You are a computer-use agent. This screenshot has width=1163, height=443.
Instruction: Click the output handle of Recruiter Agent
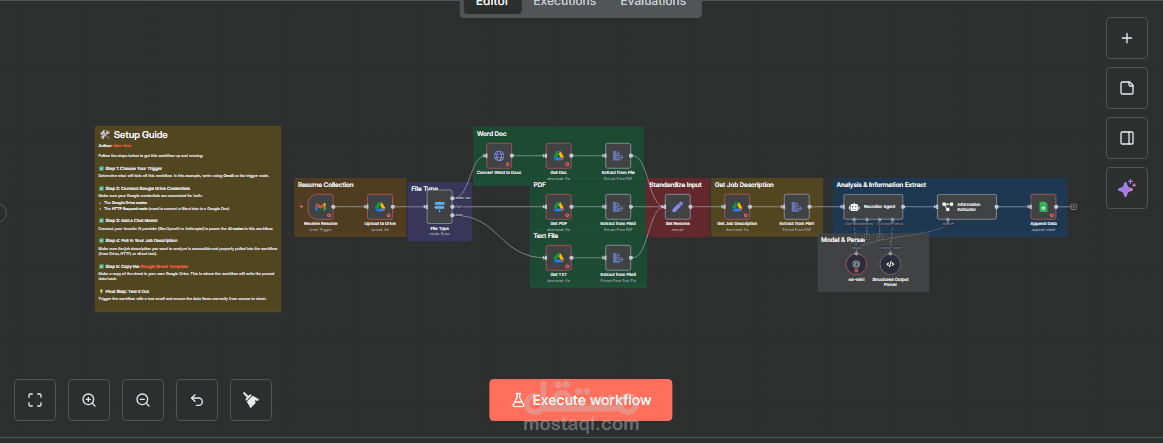[x=904, y=207]
